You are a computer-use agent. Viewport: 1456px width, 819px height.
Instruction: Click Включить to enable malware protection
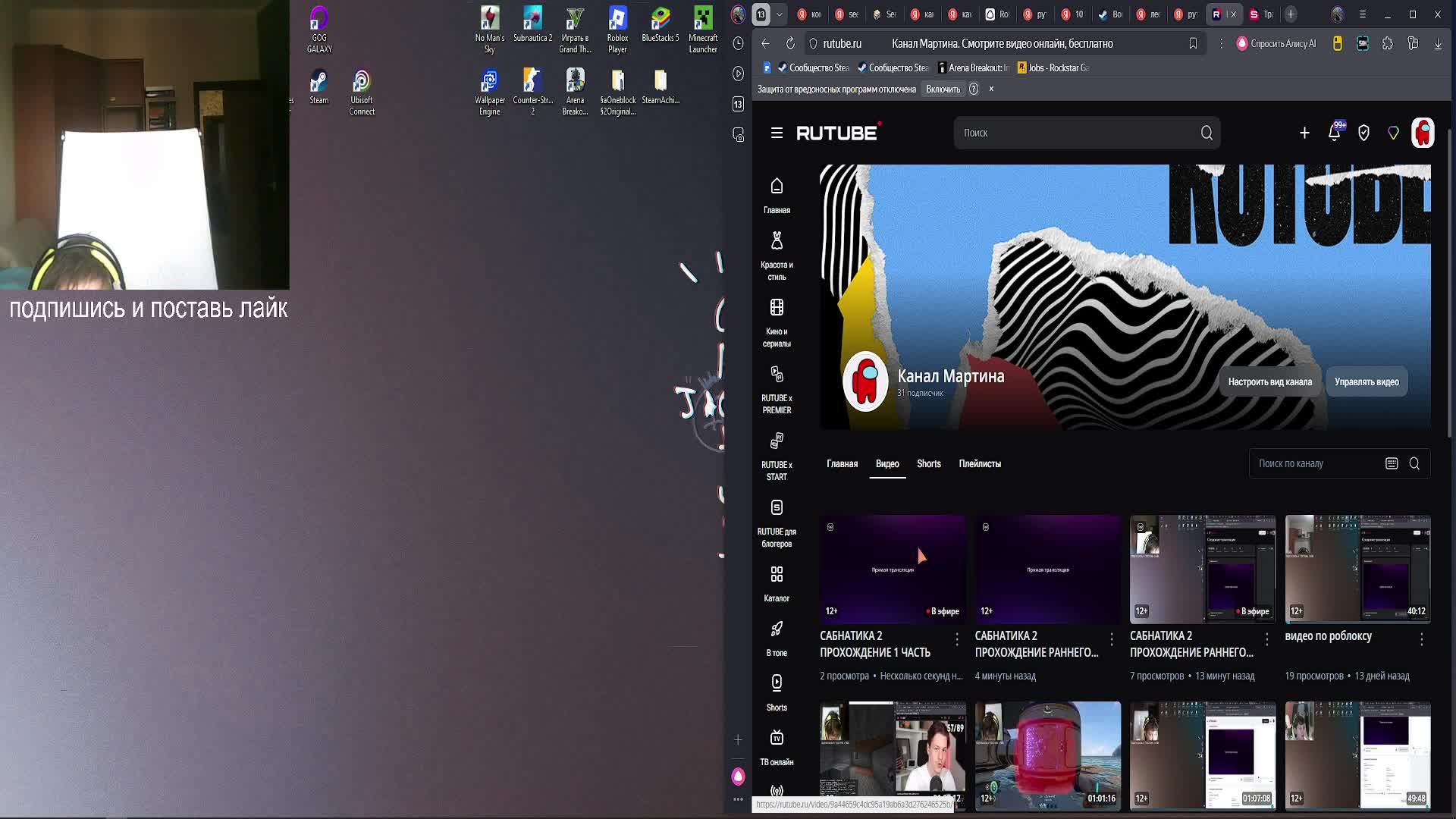click(943, 89)
